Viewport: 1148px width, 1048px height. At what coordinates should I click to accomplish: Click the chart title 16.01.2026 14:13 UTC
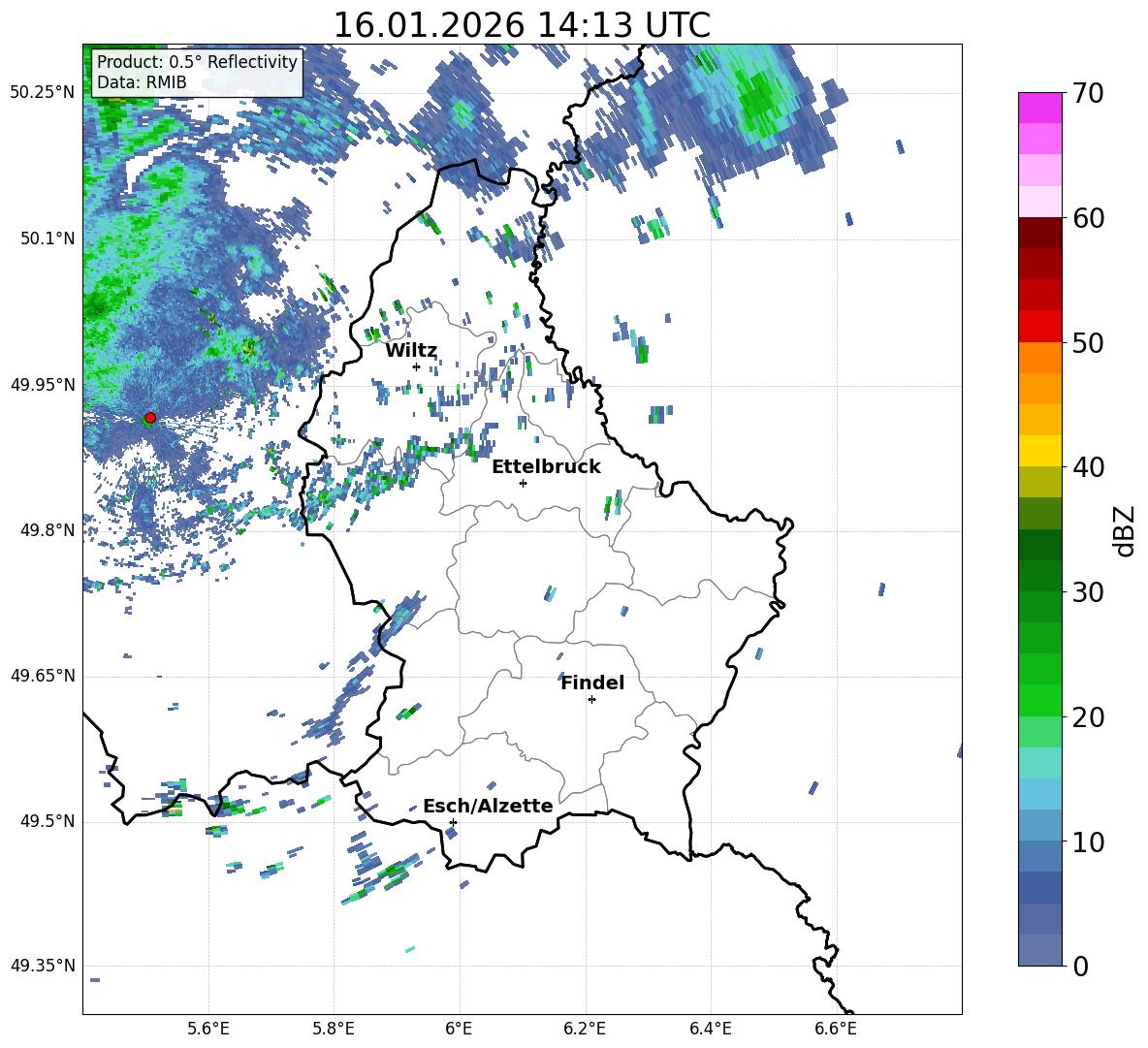coord(522,25)
